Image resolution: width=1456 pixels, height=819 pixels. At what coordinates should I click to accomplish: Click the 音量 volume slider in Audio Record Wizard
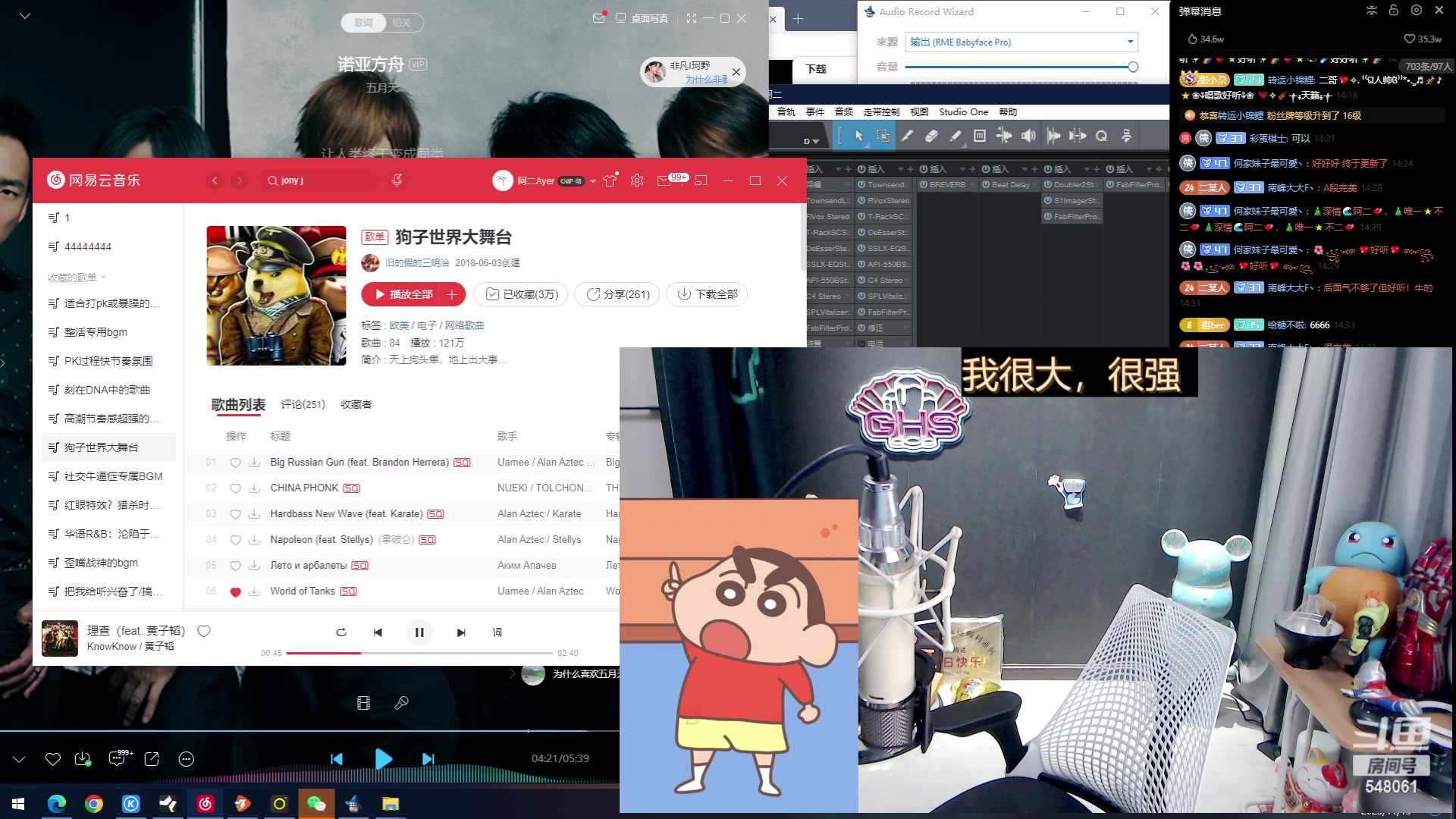(x=1021, y=67)
